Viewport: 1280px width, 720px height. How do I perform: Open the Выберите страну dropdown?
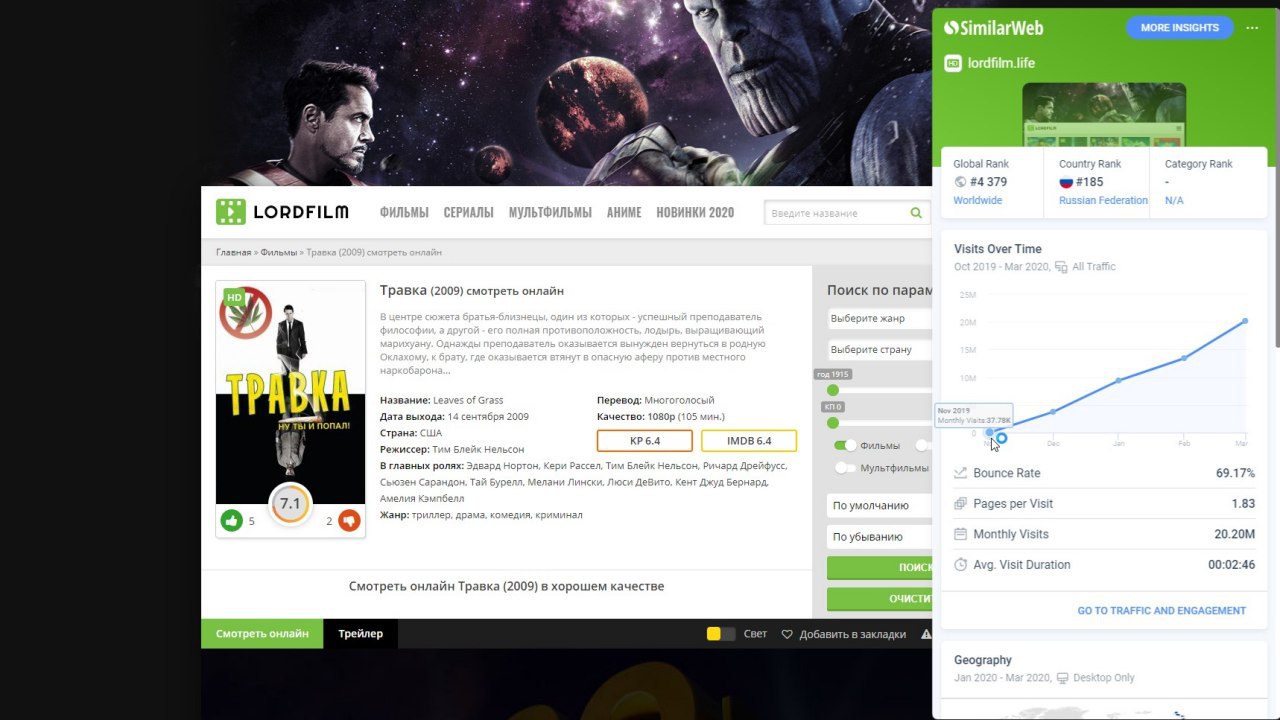click(x=880, y=350)
